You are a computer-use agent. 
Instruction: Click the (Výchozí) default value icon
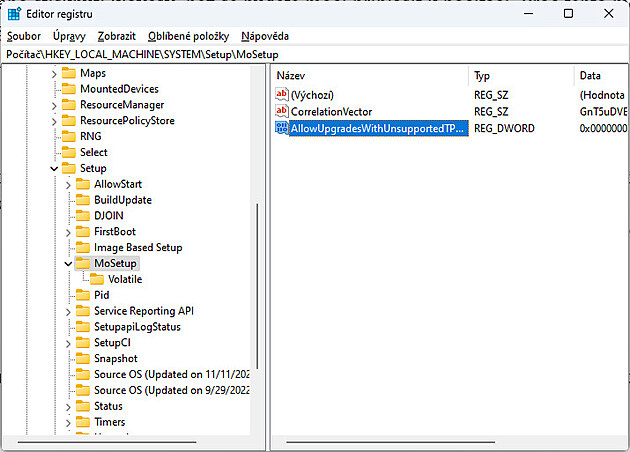coord(281,93)
